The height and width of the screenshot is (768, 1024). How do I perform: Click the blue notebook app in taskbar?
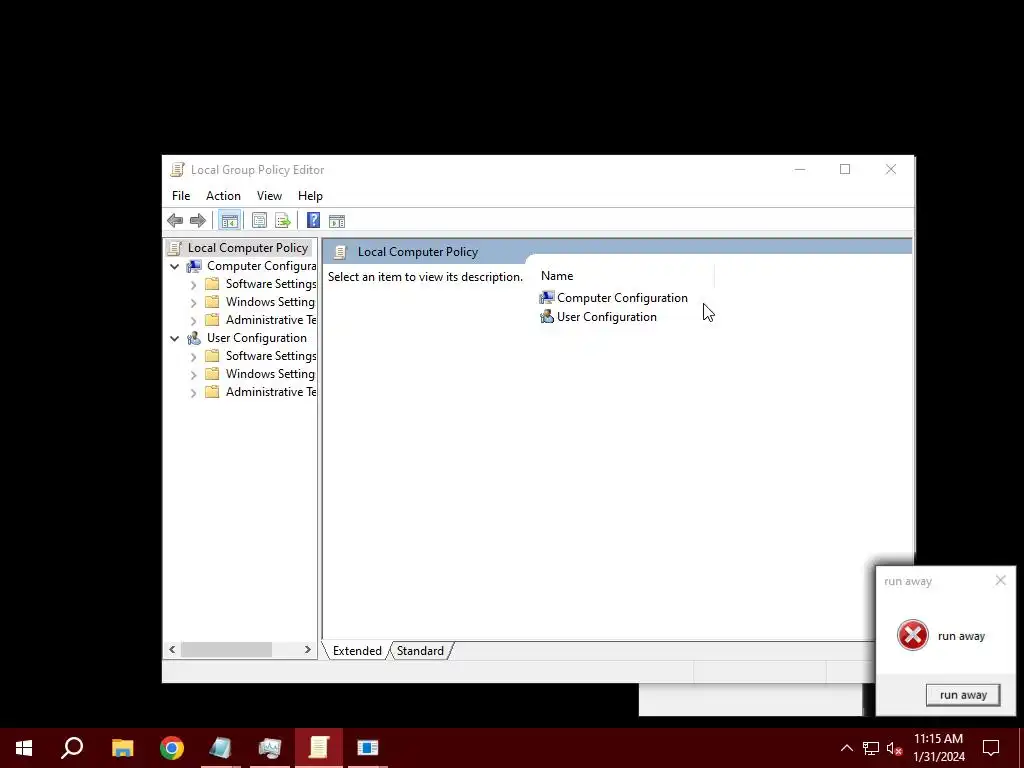click(221, 748)
